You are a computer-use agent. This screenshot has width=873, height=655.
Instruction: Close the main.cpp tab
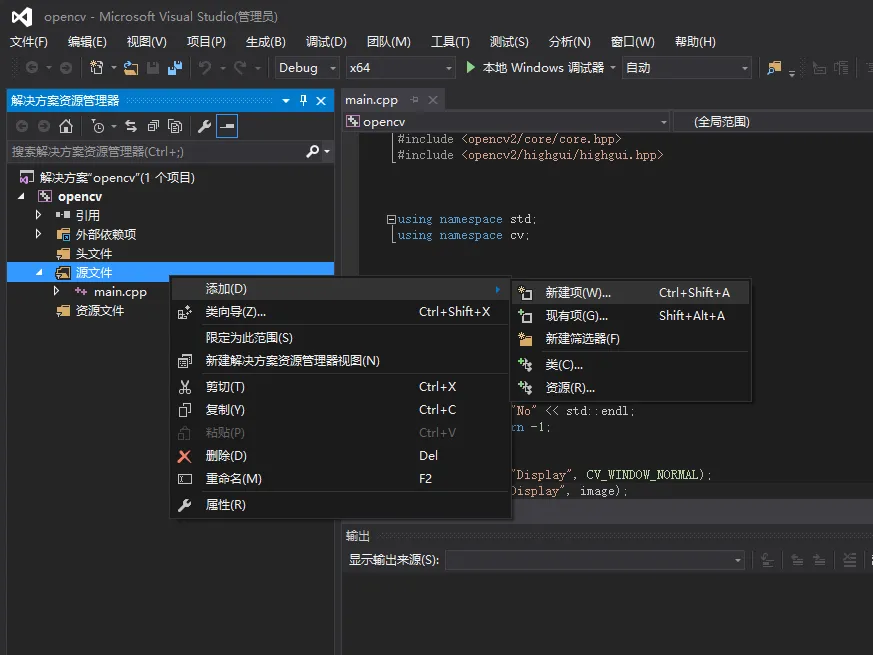(x=433, y=100)
